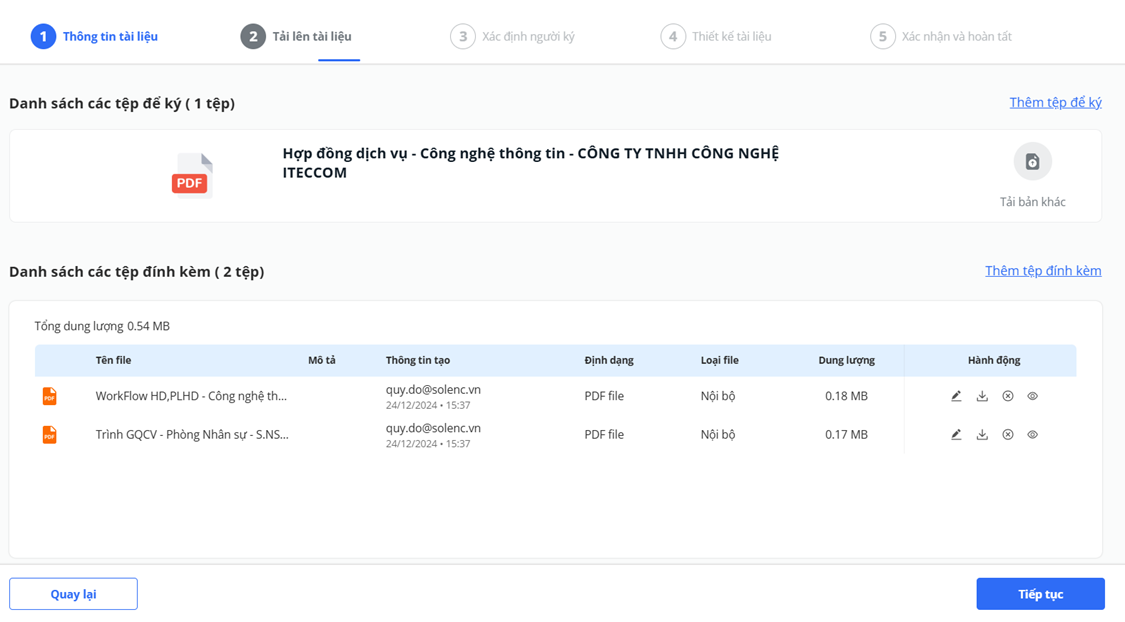Download the Trình GQCV attachment

(982, 435)
